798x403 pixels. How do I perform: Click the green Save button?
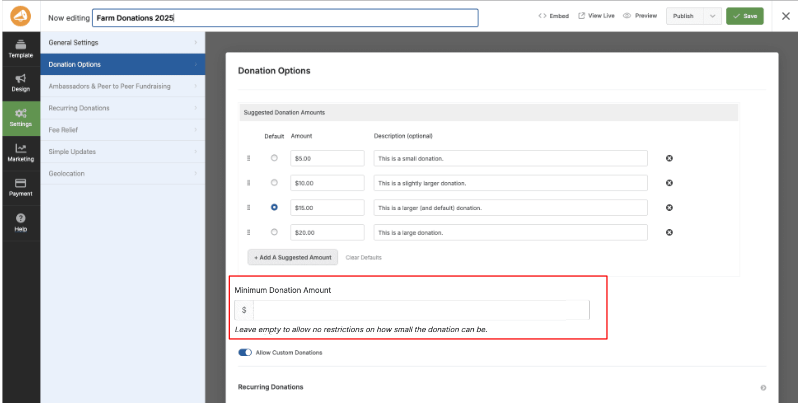tap(745, 16)
